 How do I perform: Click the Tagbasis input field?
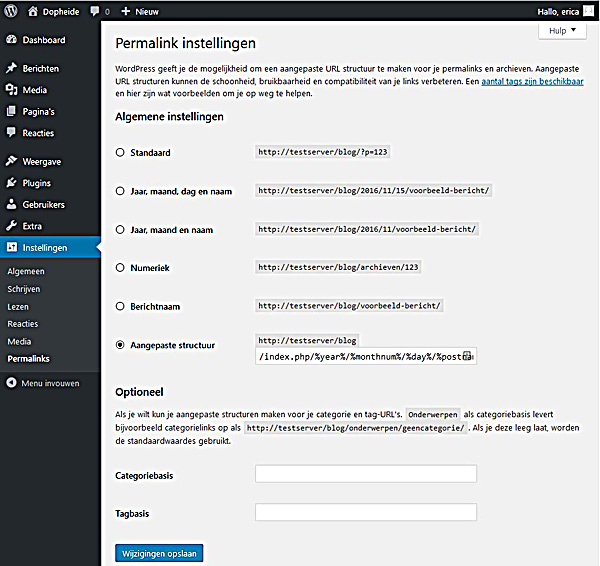(366, 512)
